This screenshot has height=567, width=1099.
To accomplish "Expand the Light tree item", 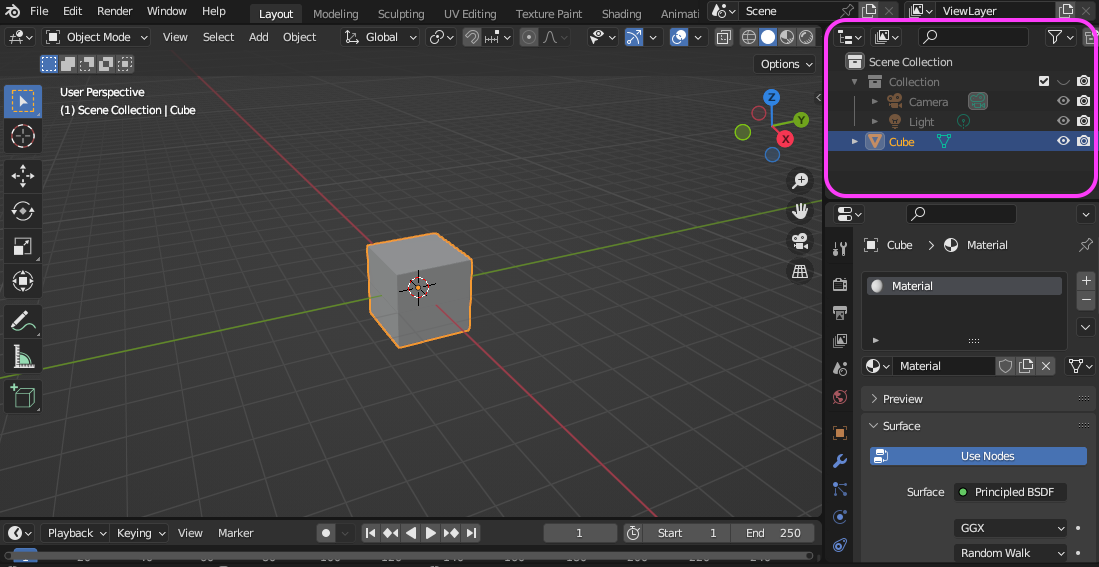I will coord(875,121).
